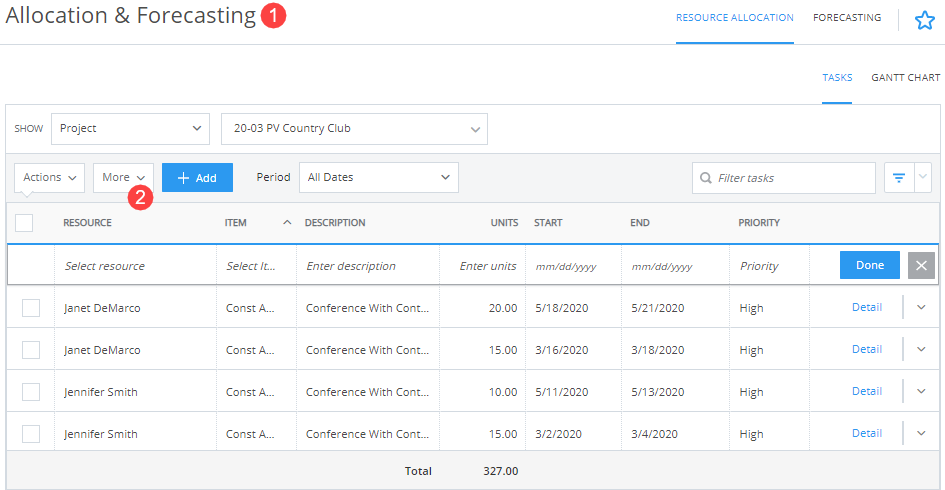
Task: Open Detail for Janet DeMarco 3/16/2020 task
Action: (867, 350)
